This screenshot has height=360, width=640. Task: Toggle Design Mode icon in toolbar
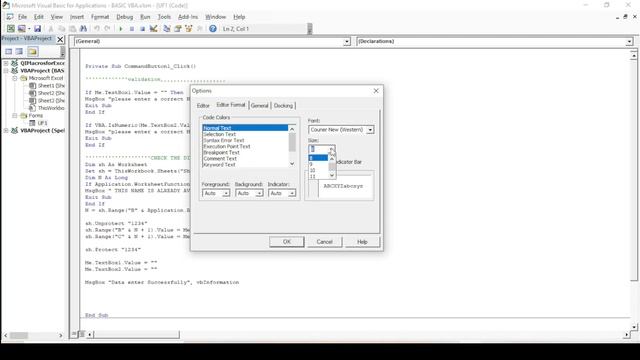tap(153, 29)
